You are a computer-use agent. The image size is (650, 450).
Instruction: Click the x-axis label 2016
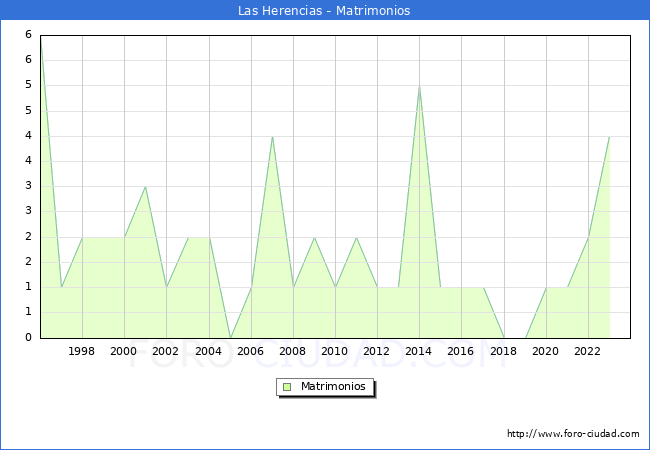point(461,351)
